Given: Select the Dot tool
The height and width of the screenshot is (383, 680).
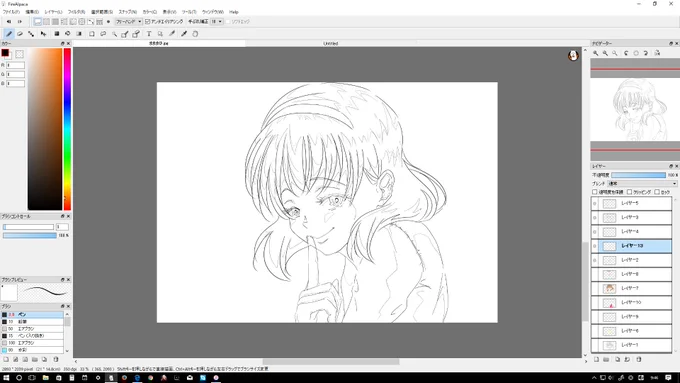Looking at the screenshot, I should (31, 34).
